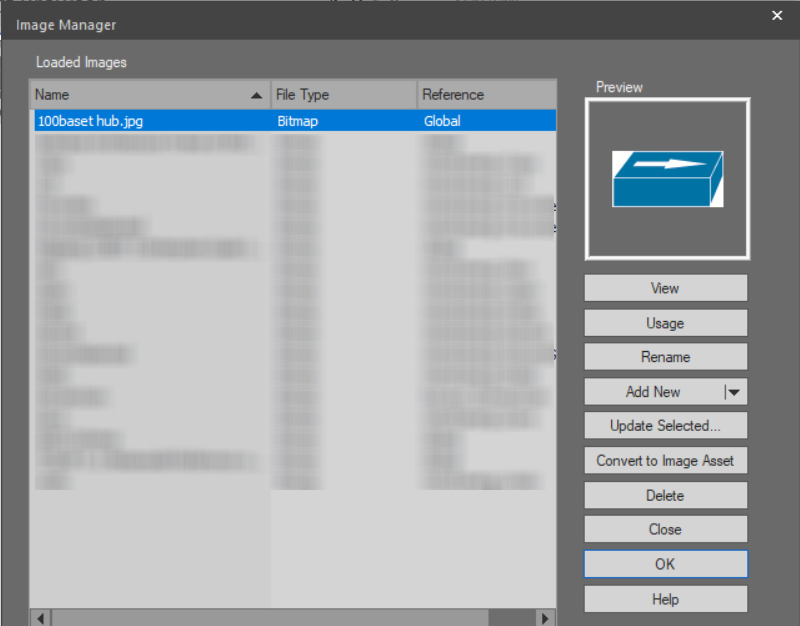Screen dimensions: 800x626
Task: Confirm with the OK button
Action: click(665, 564)
